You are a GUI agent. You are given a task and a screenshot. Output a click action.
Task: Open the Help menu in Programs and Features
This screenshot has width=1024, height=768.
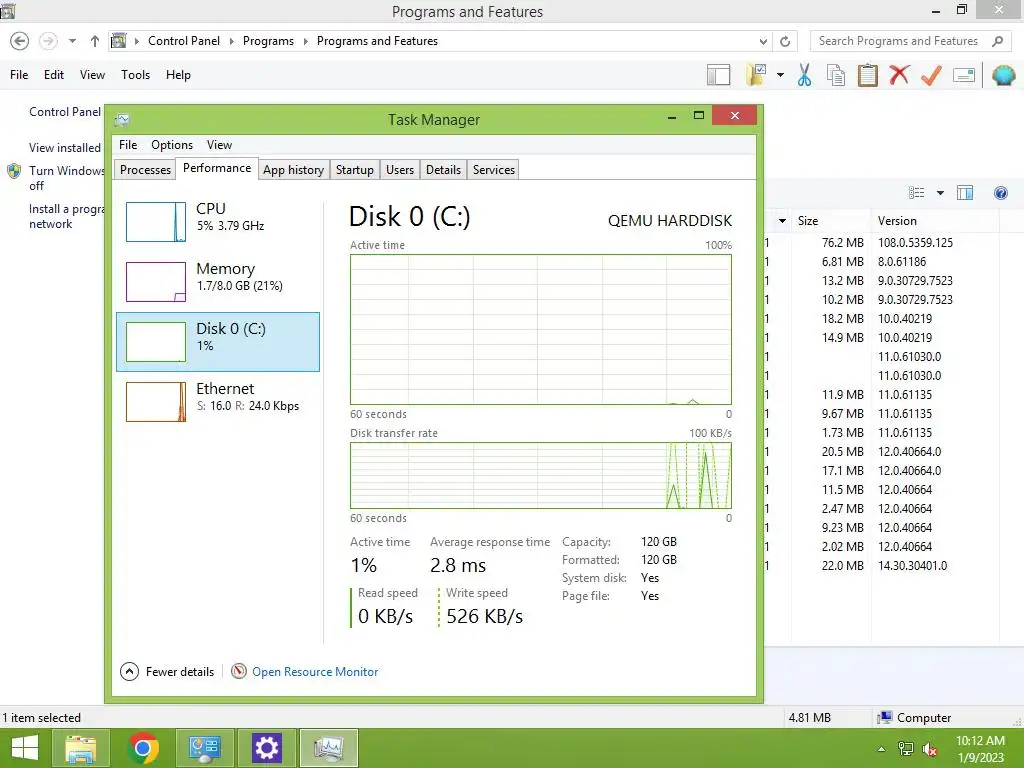tap(178, 75)
